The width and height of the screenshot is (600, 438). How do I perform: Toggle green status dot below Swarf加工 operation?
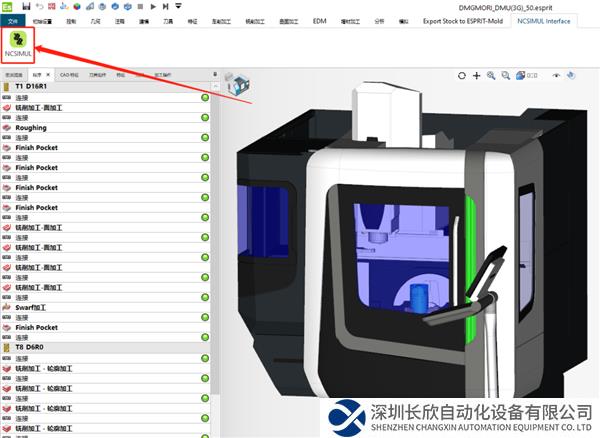(204, 318)
